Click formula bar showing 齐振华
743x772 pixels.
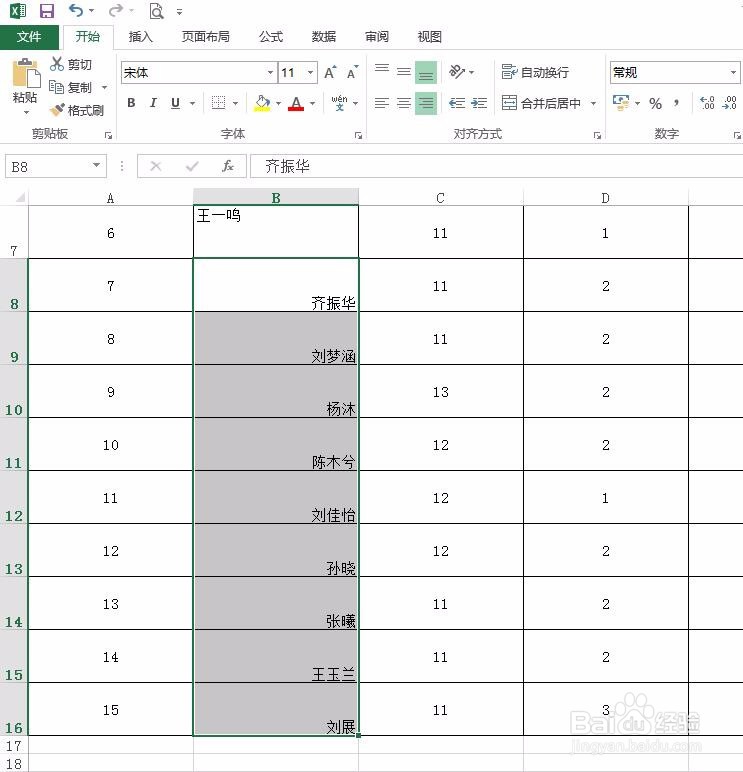(x=496, y=166)
